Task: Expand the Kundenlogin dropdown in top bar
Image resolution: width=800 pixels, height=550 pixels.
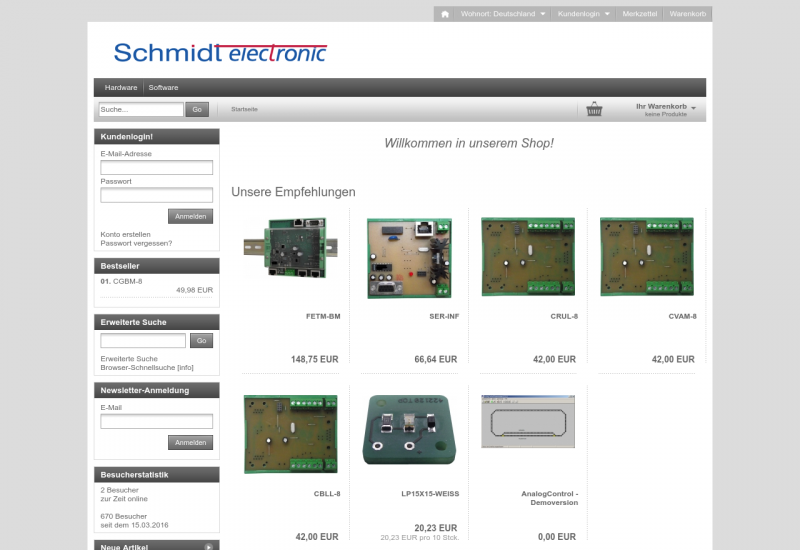Action: [583, 14]
